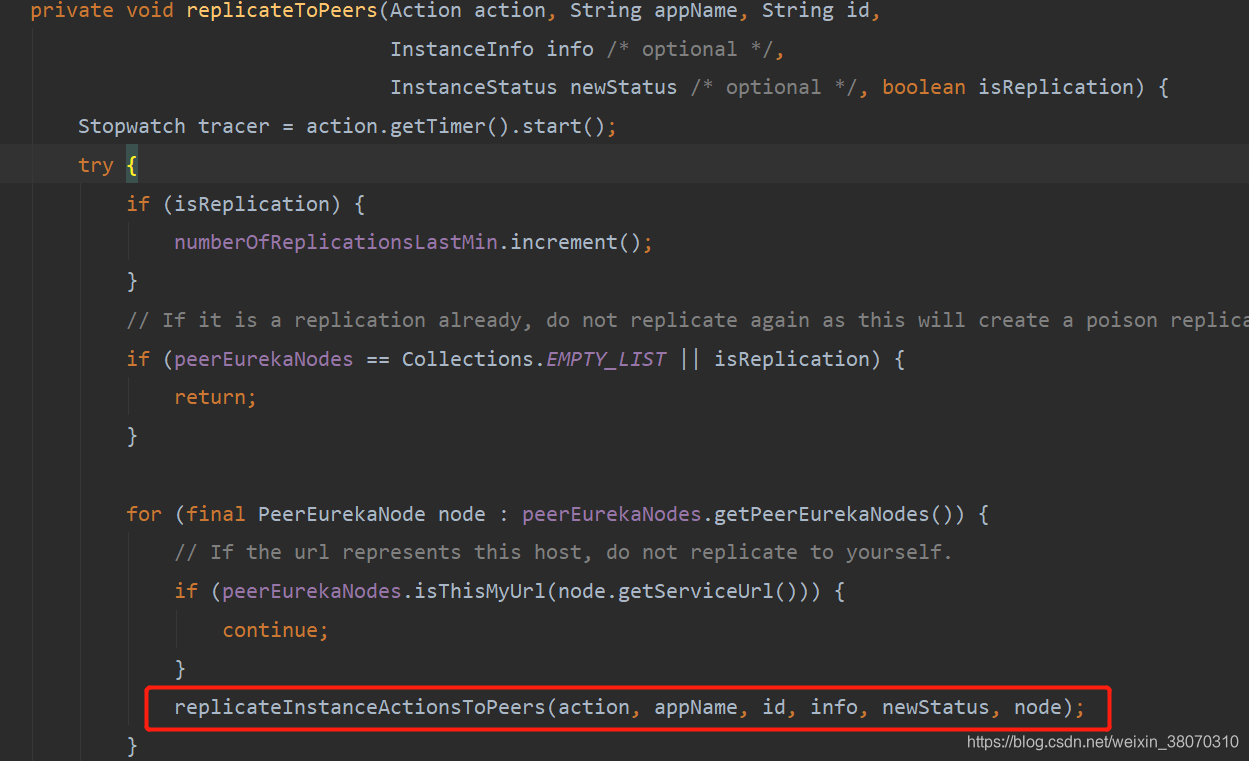Click the getServiceUrl() method call

point(700,591)
